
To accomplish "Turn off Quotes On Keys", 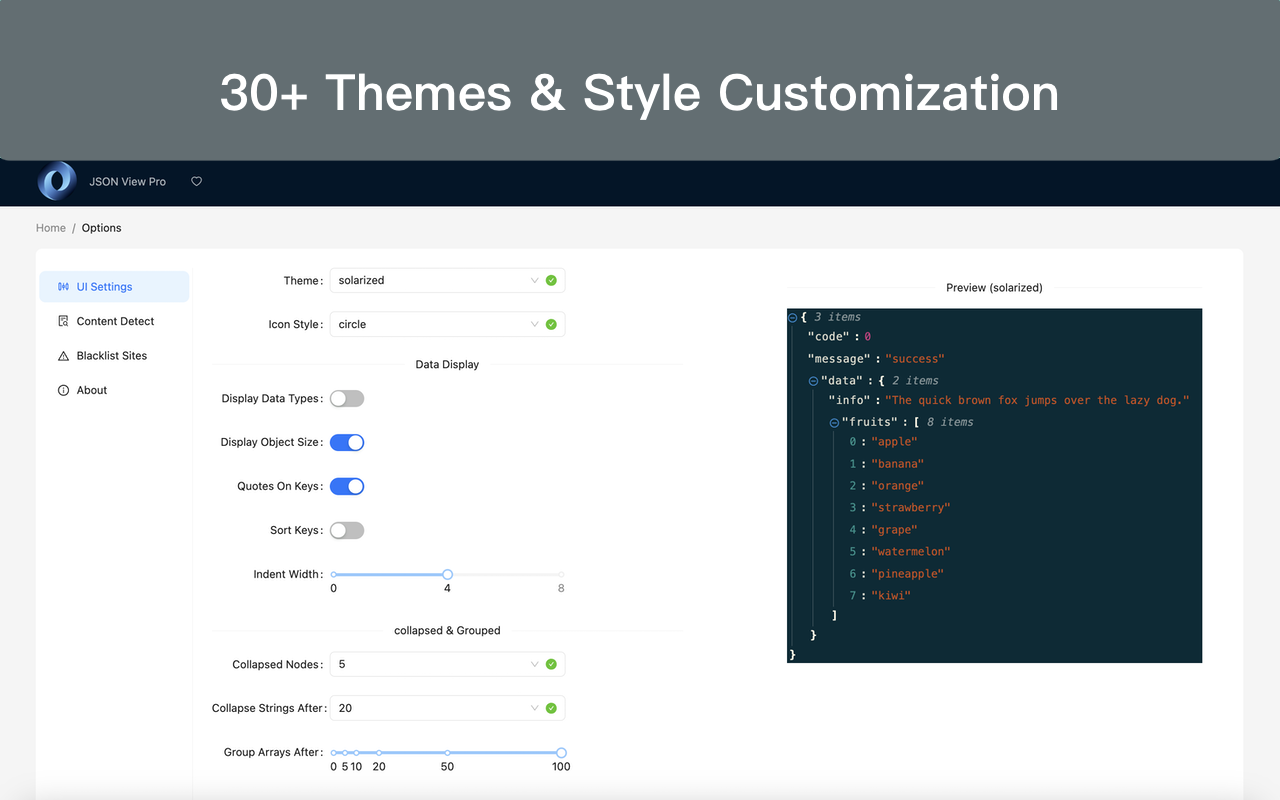I will 347,486.
